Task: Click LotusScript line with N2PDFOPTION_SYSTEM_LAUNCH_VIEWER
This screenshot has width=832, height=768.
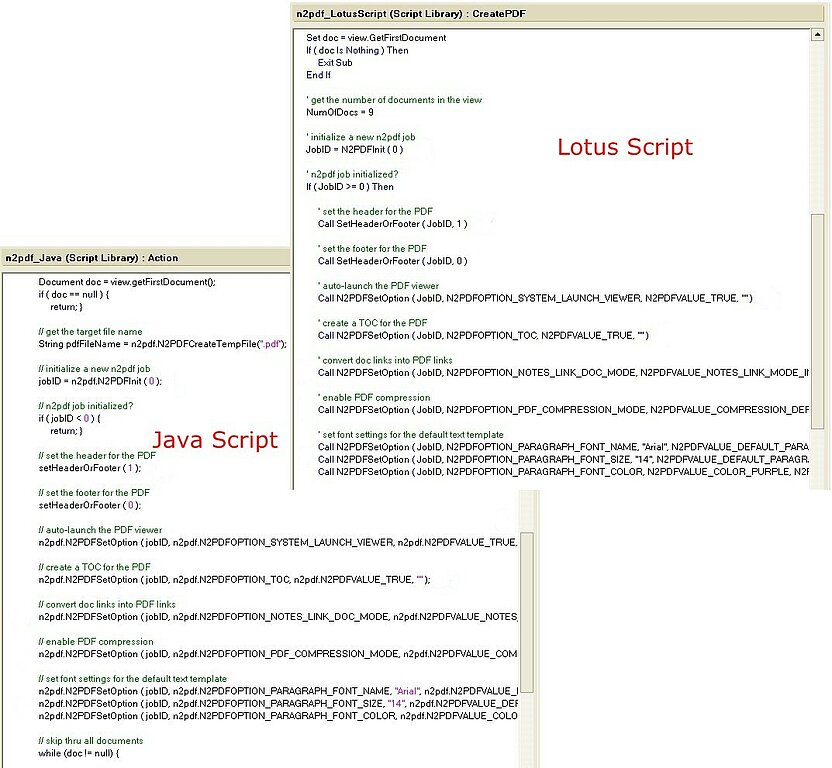Action: pos(535,298)
